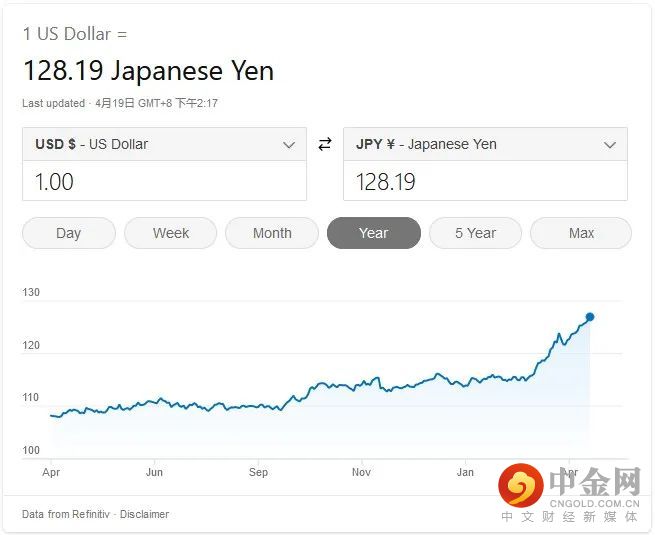Choose the Year time range tab
Viewport: 655px width, 535px height.
pos(373,233)
